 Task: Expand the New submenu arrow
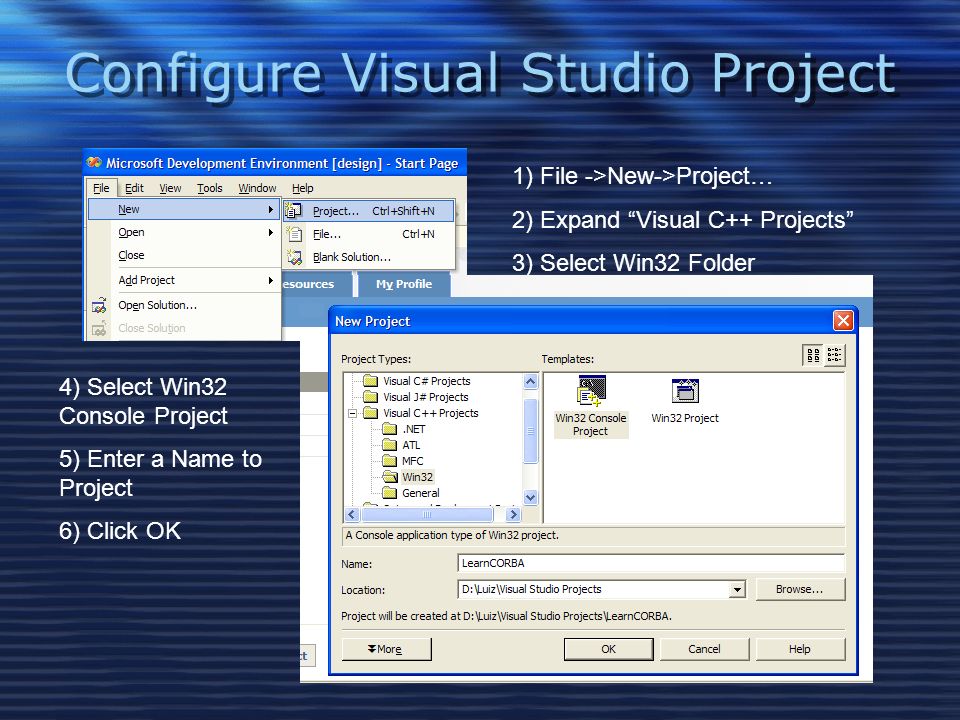[x=270, y=209]
